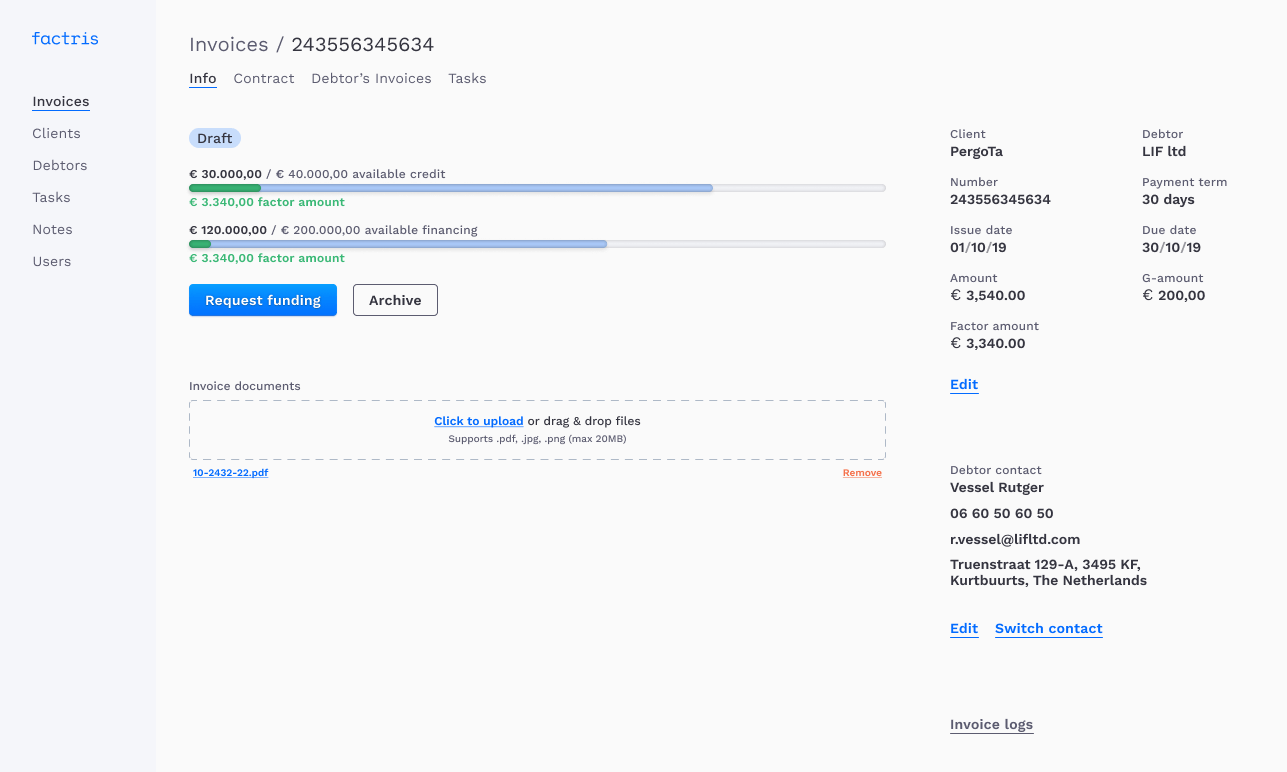Click the Factris logo
This screenshot has width=1287, height=772.
(64, 38)
